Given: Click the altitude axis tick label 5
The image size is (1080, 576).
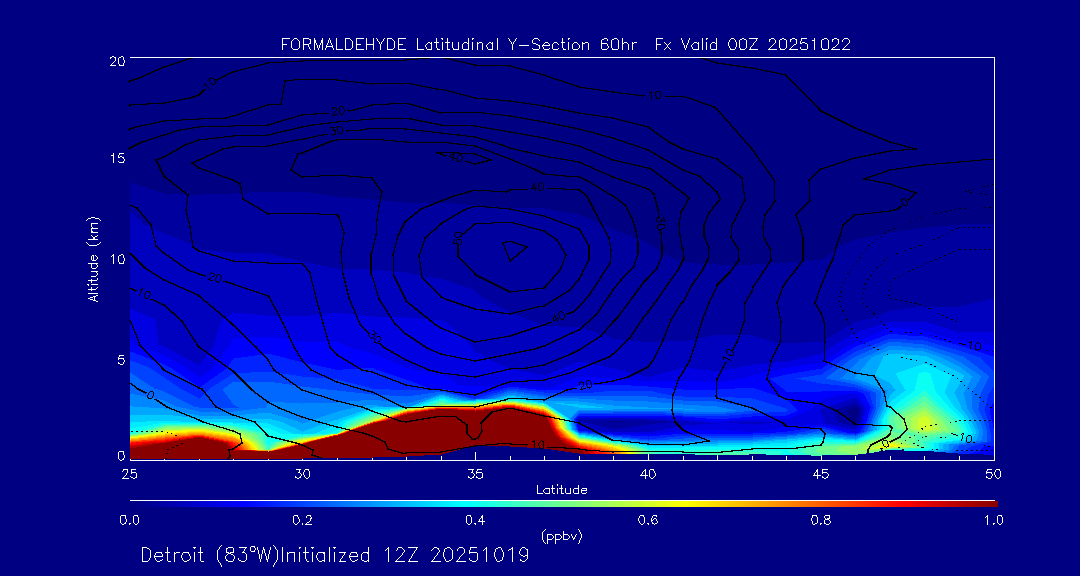Looking at the screenshot, I should [120, 359].
